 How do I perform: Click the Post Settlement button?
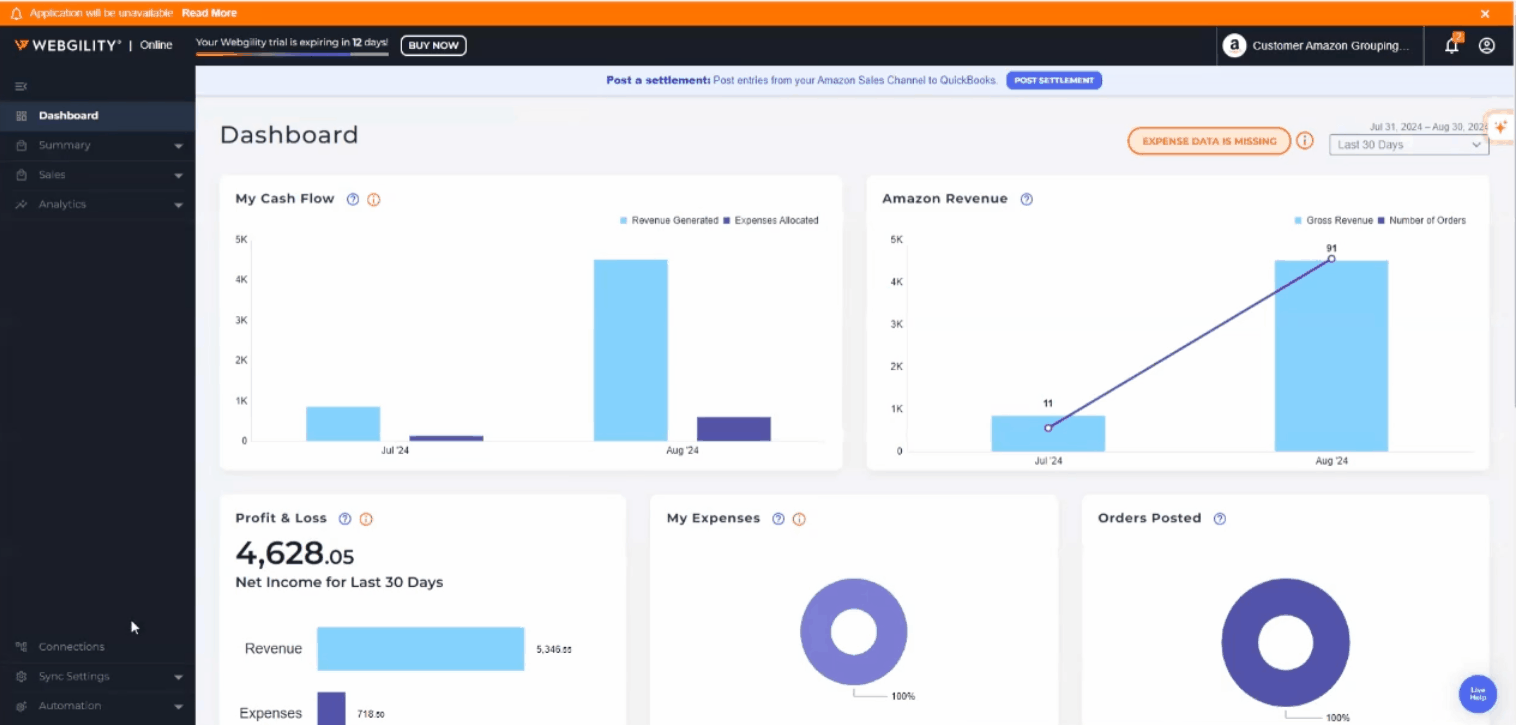click(1053, 80)
